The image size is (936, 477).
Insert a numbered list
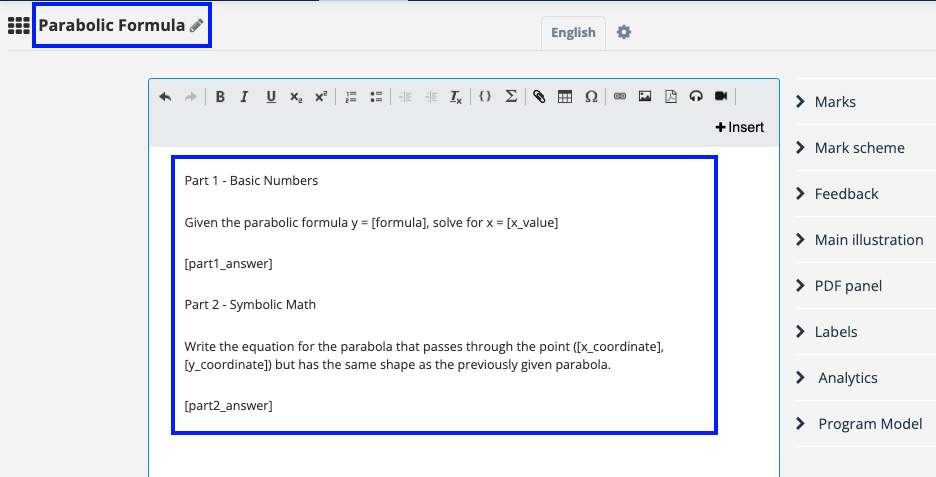pyautogui.click(x=351, y=97)
